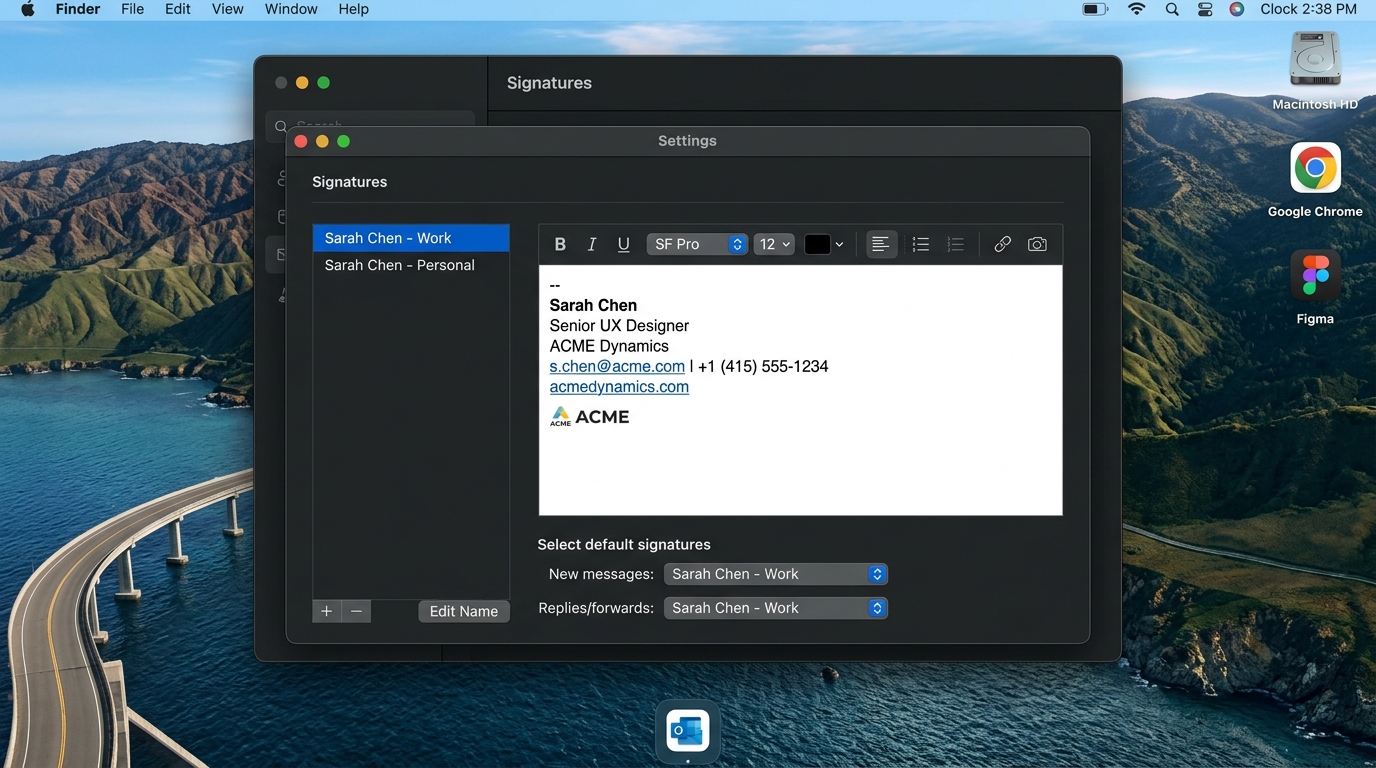This screenshot has width=1376, height=768.
Task: Open the Replies/forwards default signature dropdown
Action: coord(776,608)
